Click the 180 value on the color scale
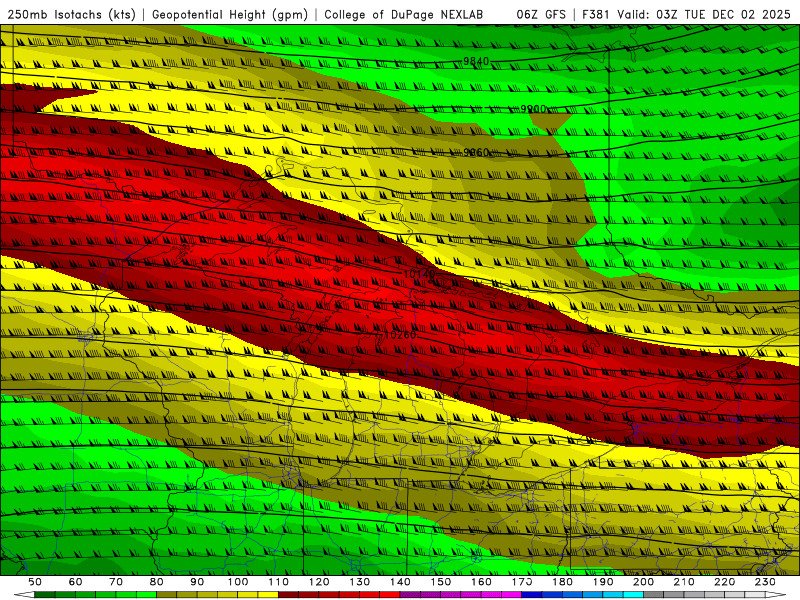This screenshot has height=600, width=800. coord(562,582)
